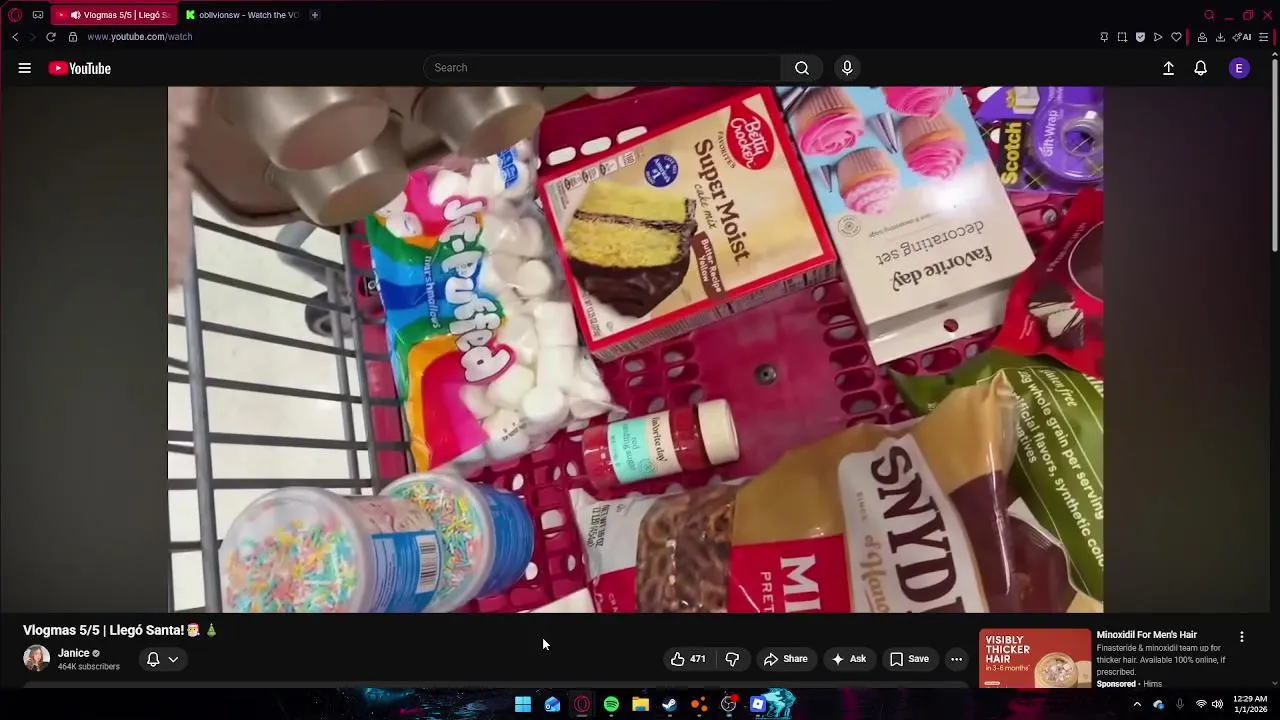Open the ad options three-dot menu
The width and height of the screenshot is (1280, 720).
(x=1242, y=637)
